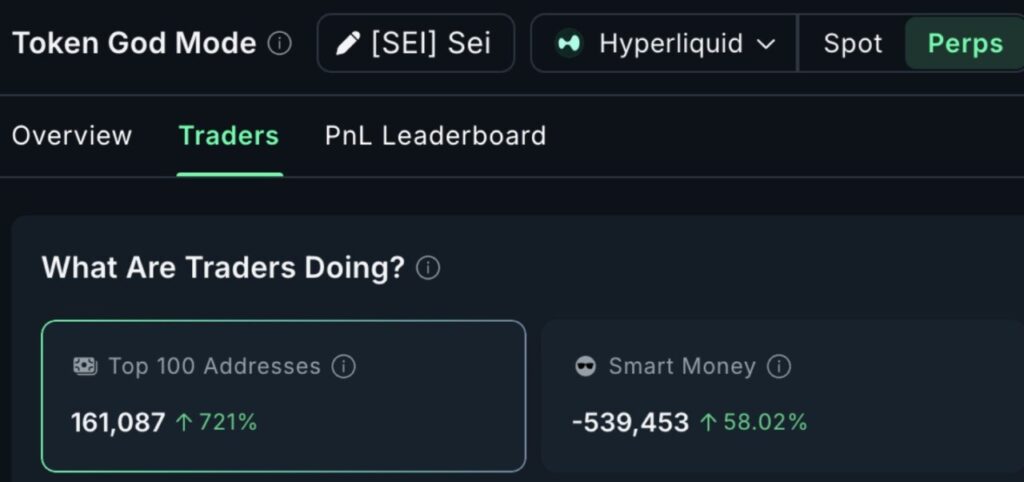This screenshot has height=482, width=1024.
Task: Click the info icon beside Token God Mode
Action: pos(281,44)
